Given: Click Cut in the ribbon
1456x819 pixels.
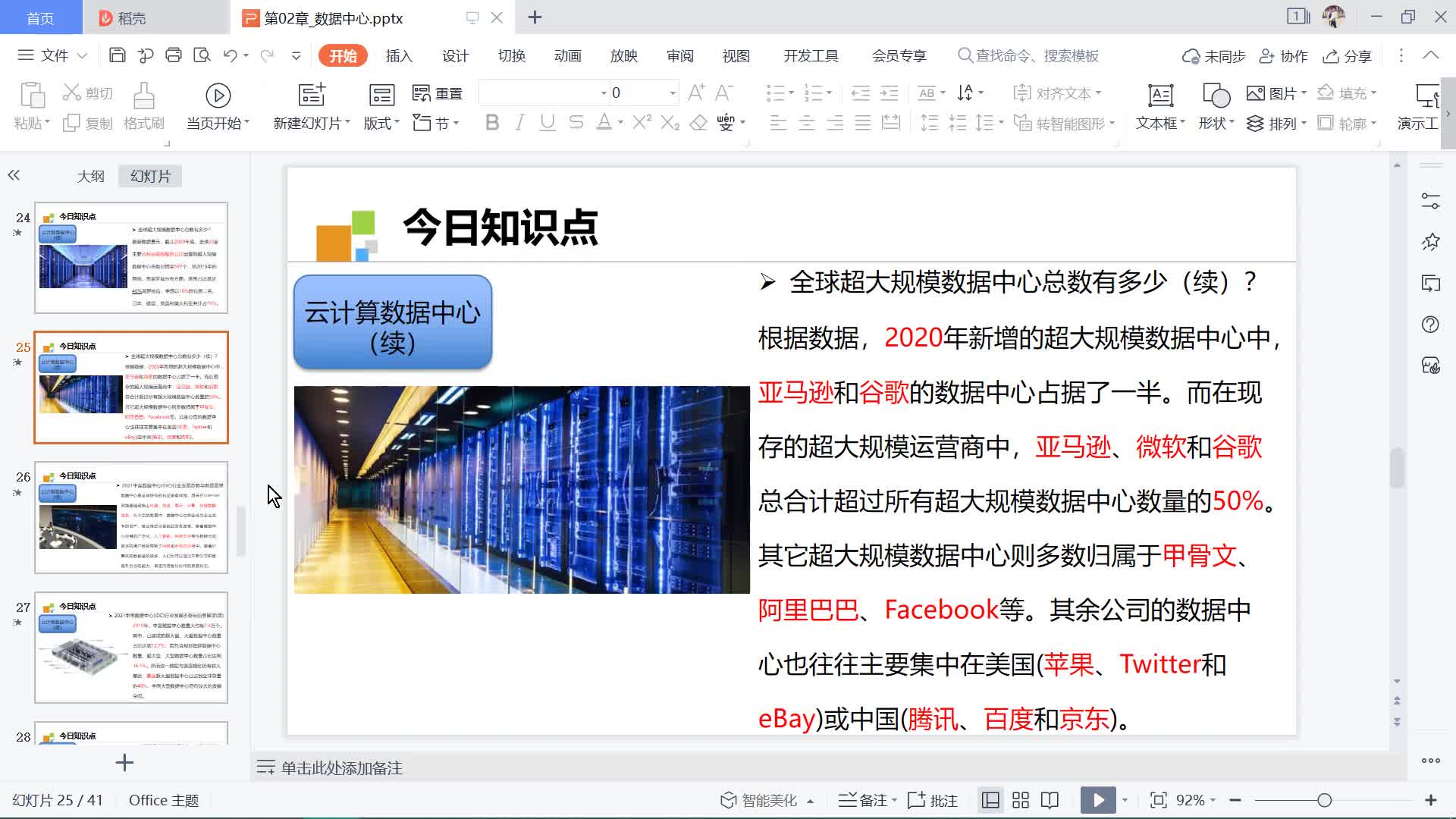Looking at the screenshot, I should point(88,93).
